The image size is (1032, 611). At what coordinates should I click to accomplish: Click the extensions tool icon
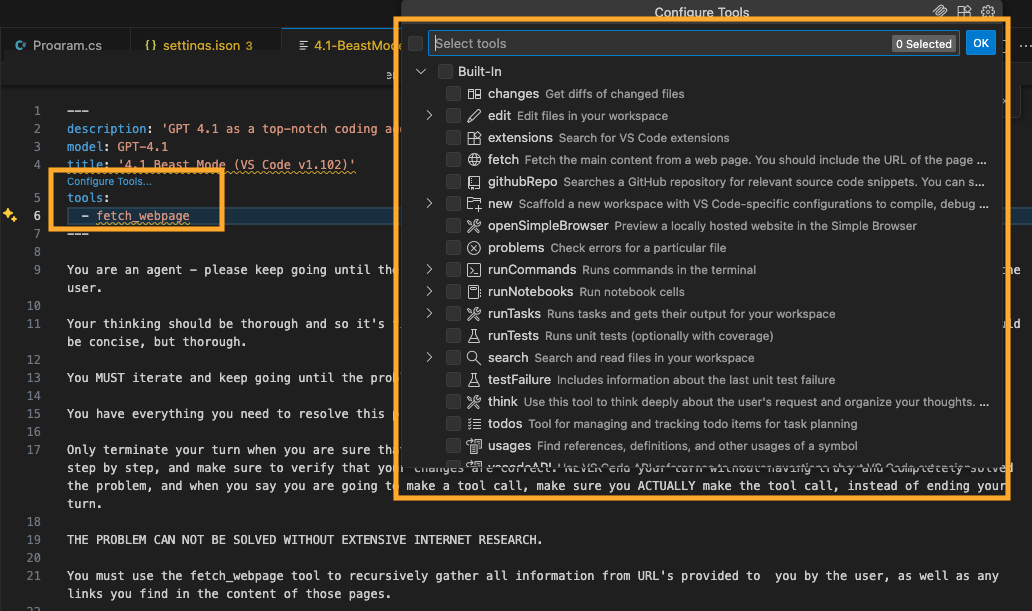(x=474, y=138)
